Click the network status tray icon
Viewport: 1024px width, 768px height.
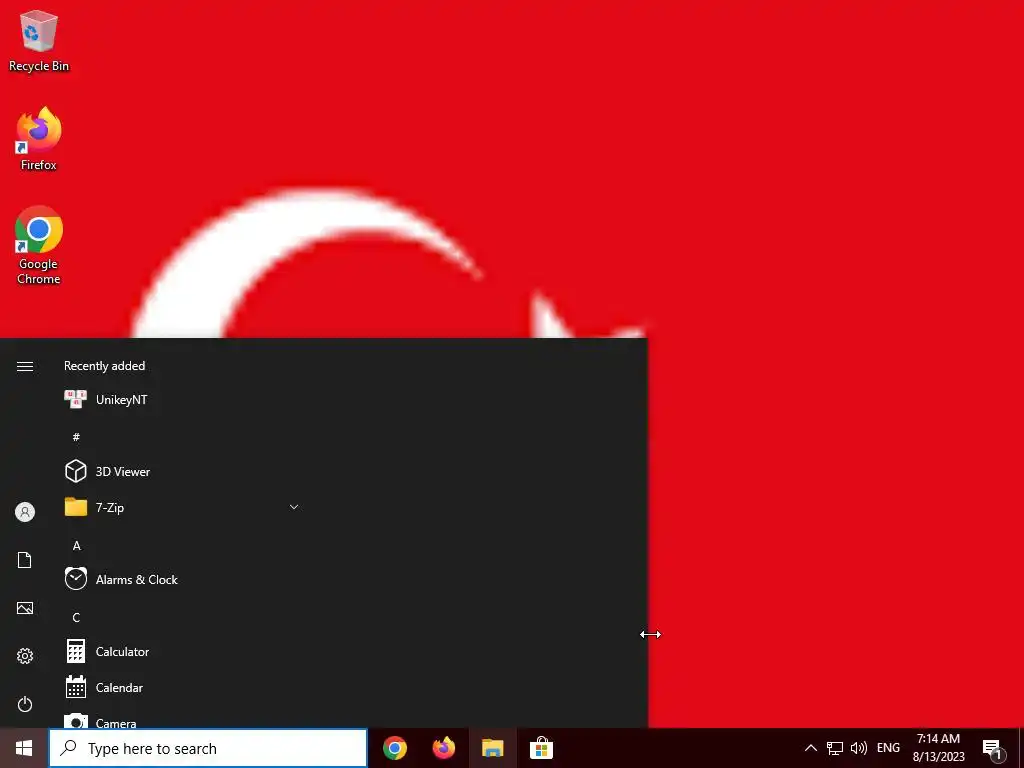click(x=835, y=748)
